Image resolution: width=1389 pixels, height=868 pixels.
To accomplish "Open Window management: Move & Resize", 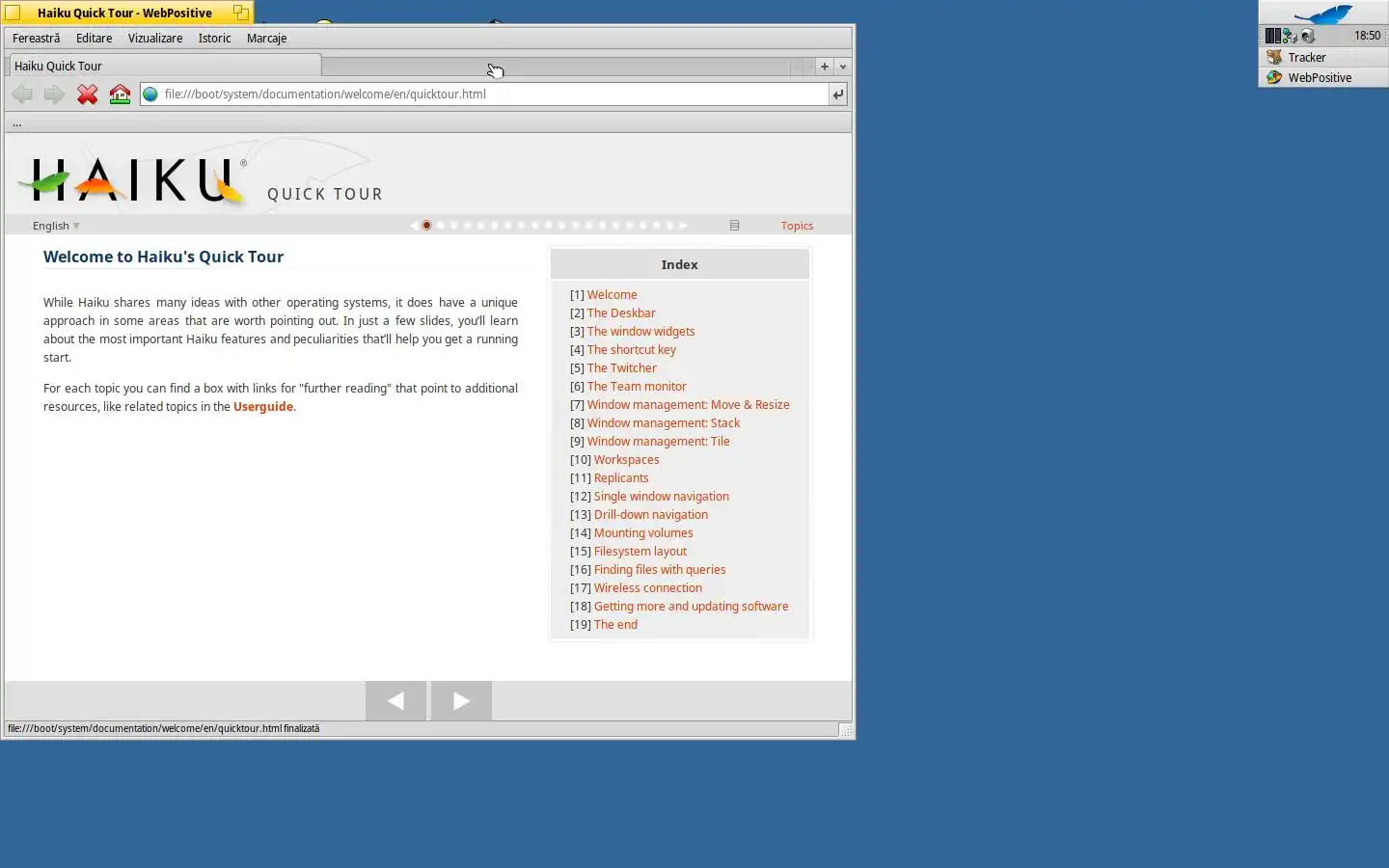I will (x=688, y=405).
